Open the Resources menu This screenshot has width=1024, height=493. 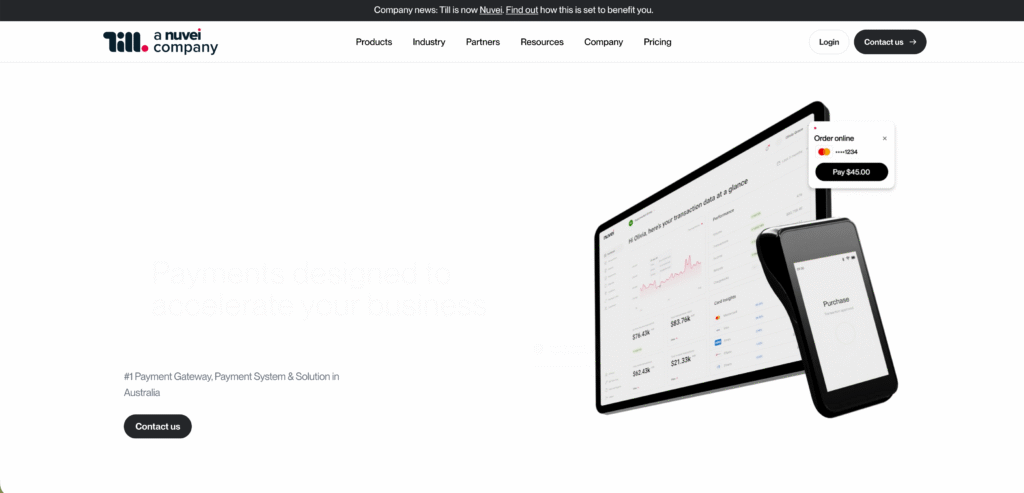[541, 42]
